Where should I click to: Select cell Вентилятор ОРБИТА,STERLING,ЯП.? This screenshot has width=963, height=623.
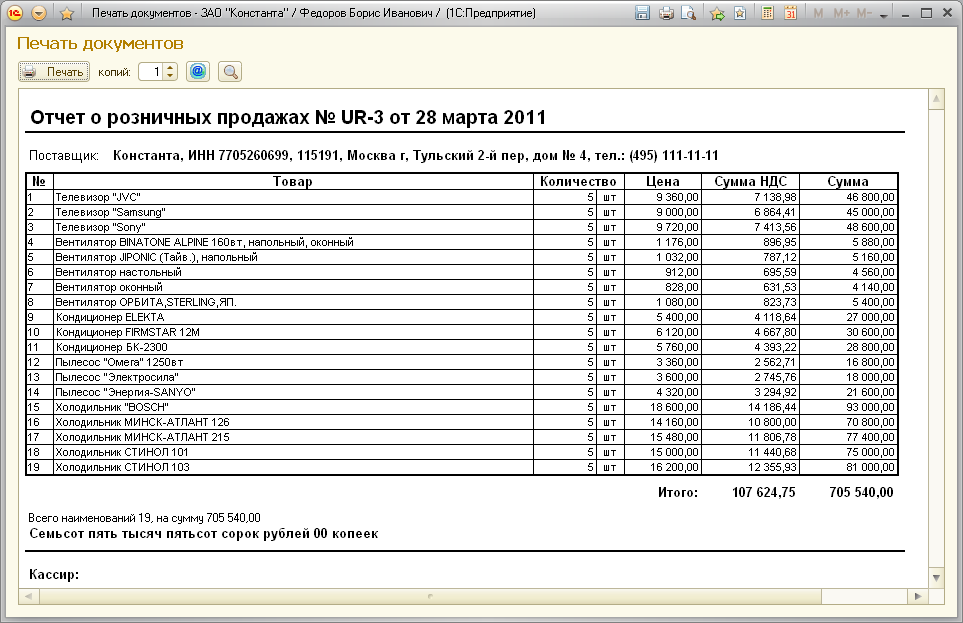pos(293,302)
